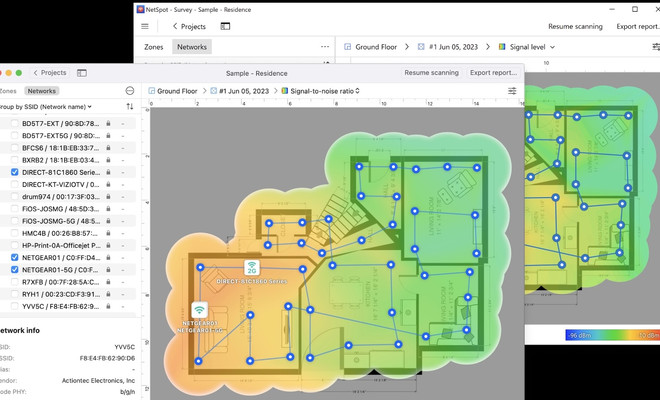Screen dimensions: 660x400
Task: Check the BXRB2 network checkbox
Action: click(15, 160)
